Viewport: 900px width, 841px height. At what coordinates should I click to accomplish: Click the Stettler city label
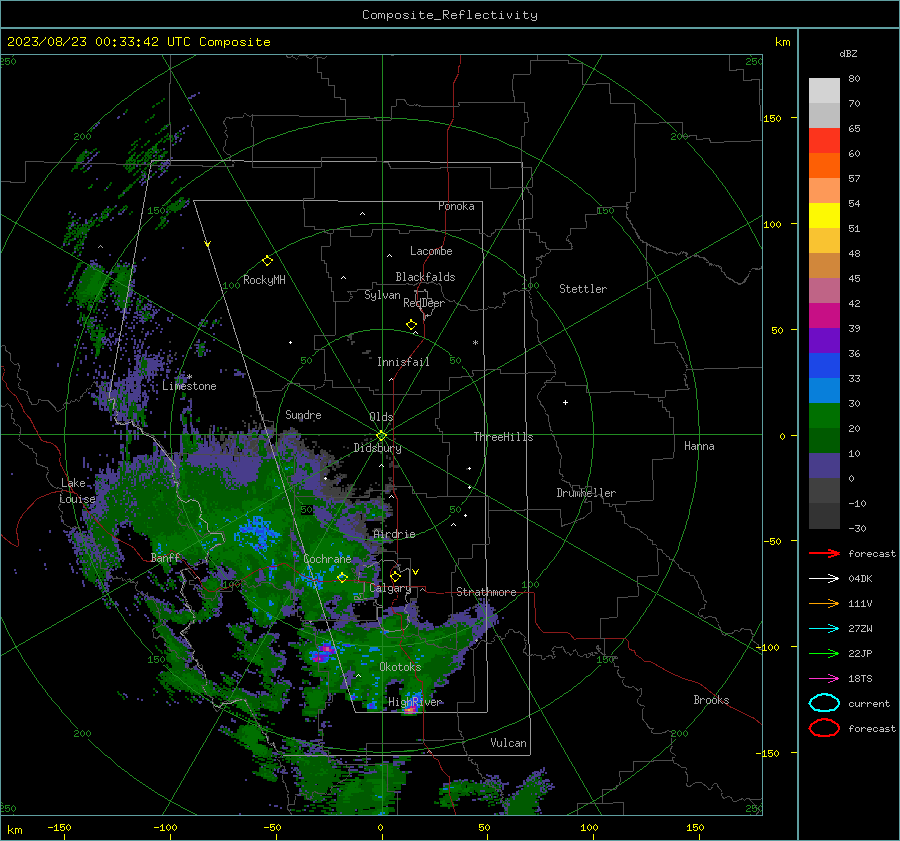tap(583, 289)
